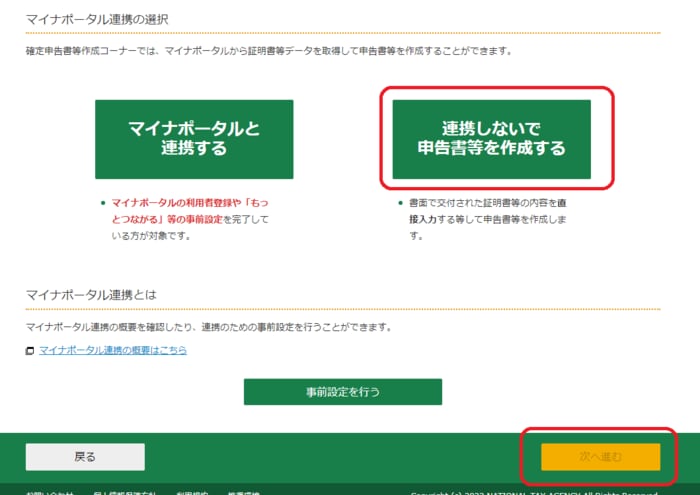700x495 pixels.
Task: Click the マイナポータル連携の選択 heading
Action: tap(97, 20)
